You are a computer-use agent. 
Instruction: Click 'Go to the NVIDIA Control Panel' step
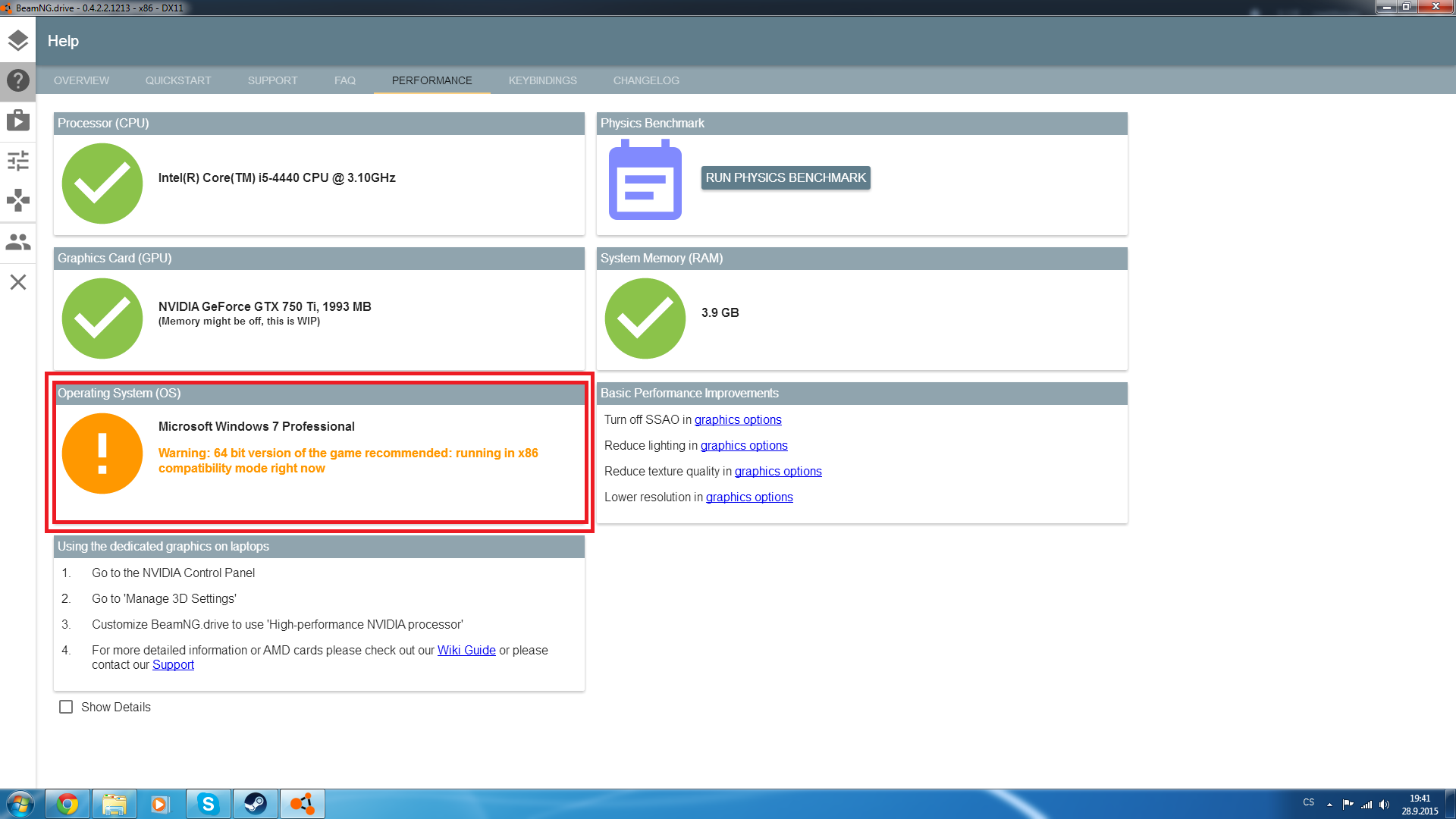(x=173, y=573)
